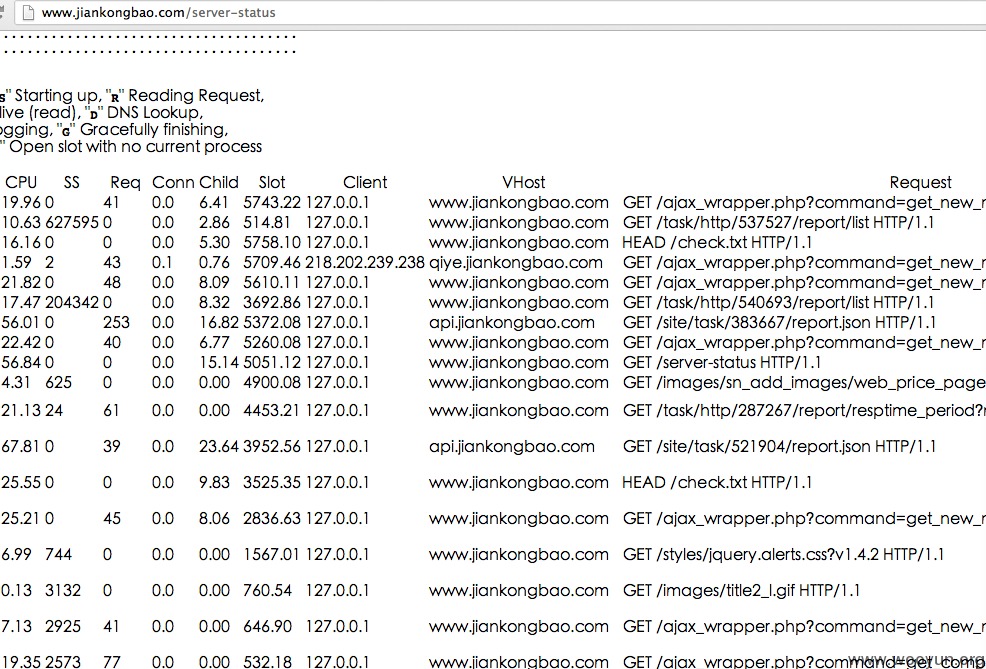986x669 pixels.
Task: Click the Request column header
Action: [x=920, y=182]
